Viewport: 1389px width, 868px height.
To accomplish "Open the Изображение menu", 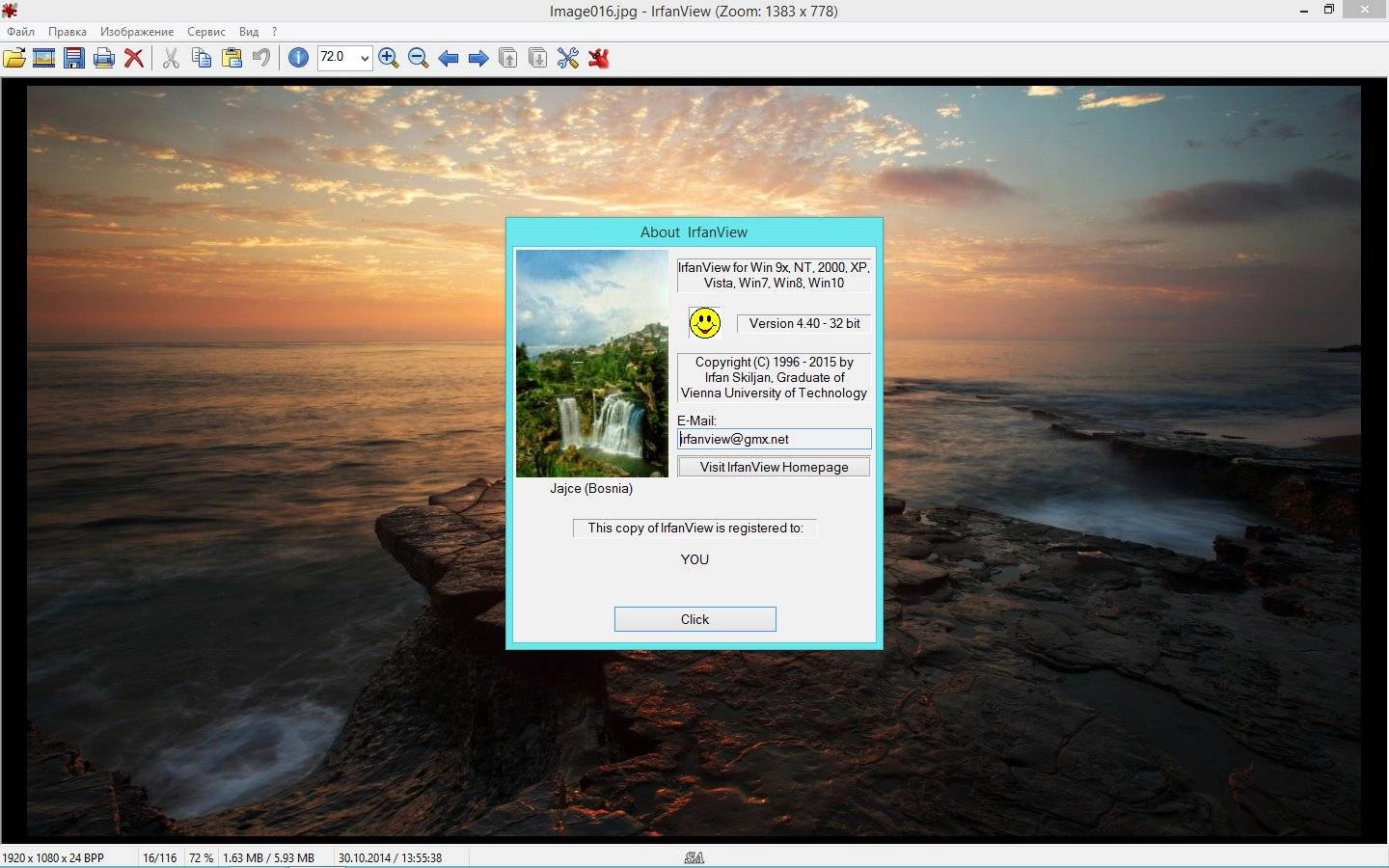I will (137, 32).
